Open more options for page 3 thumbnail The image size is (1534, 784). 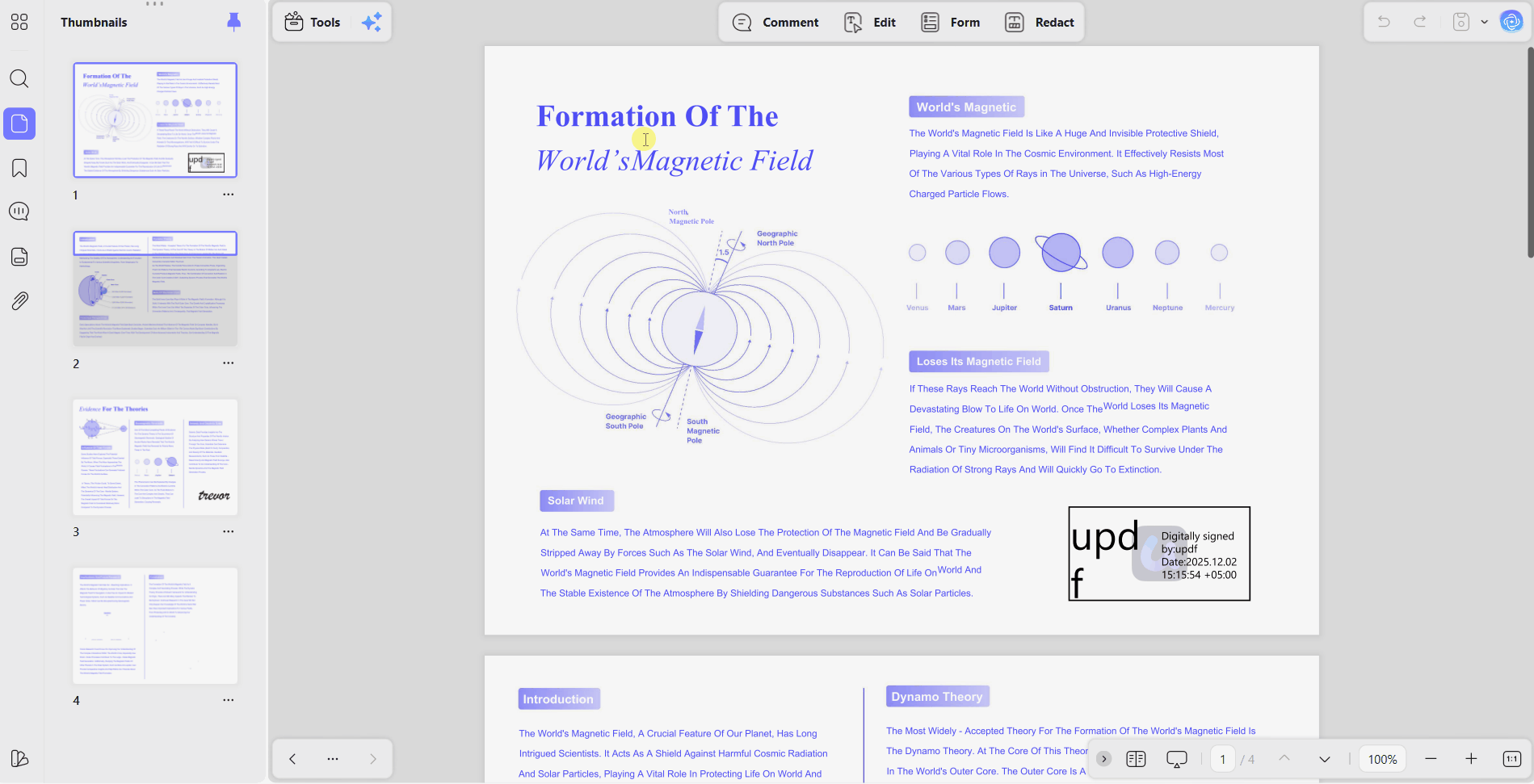point(229,531)
